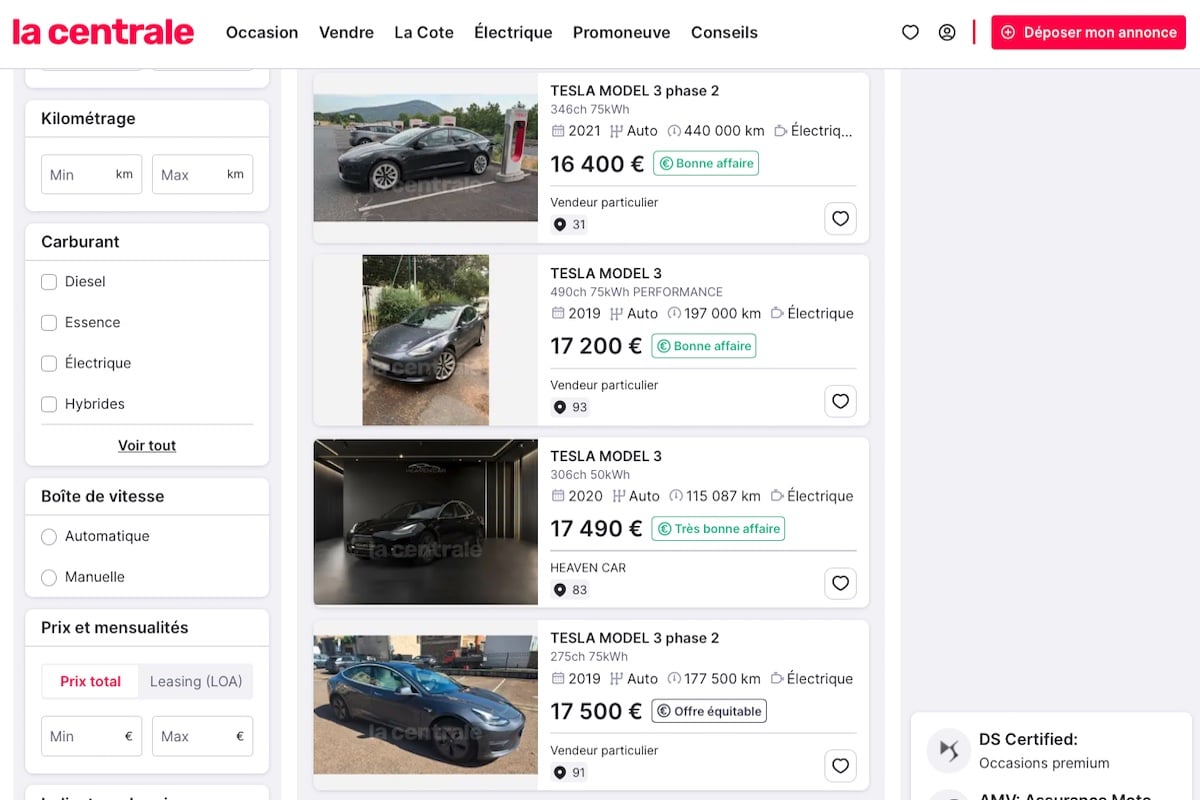This screenshot has height=800, width=1200.
Task: Favorite the 16 400 € Tesla listing
Action: click(x=840, y=218)
